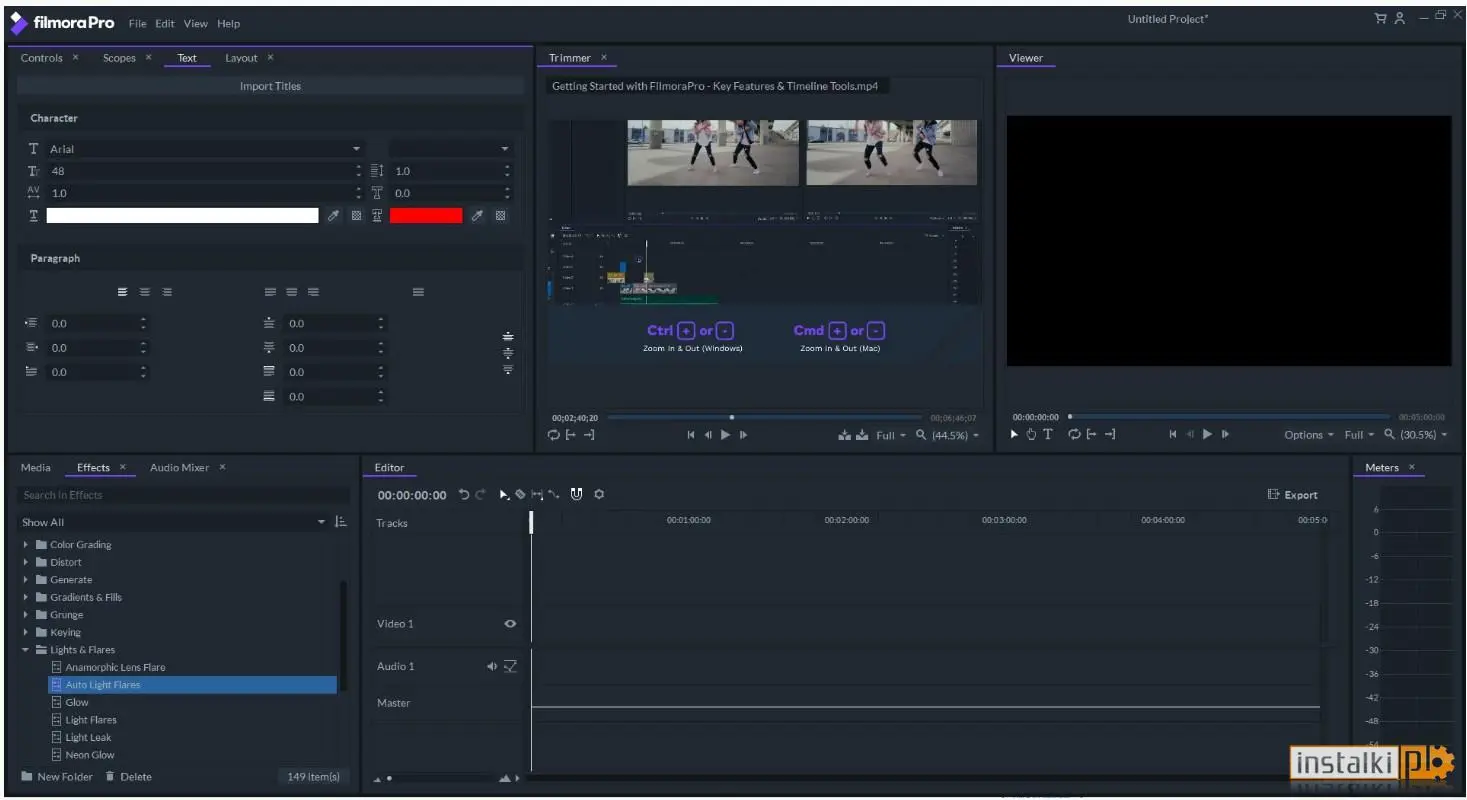The width and height of the screenshot is (1467, 800).
Task: Click the Trimmer playback scrub bar
Action: pos(765,417)
